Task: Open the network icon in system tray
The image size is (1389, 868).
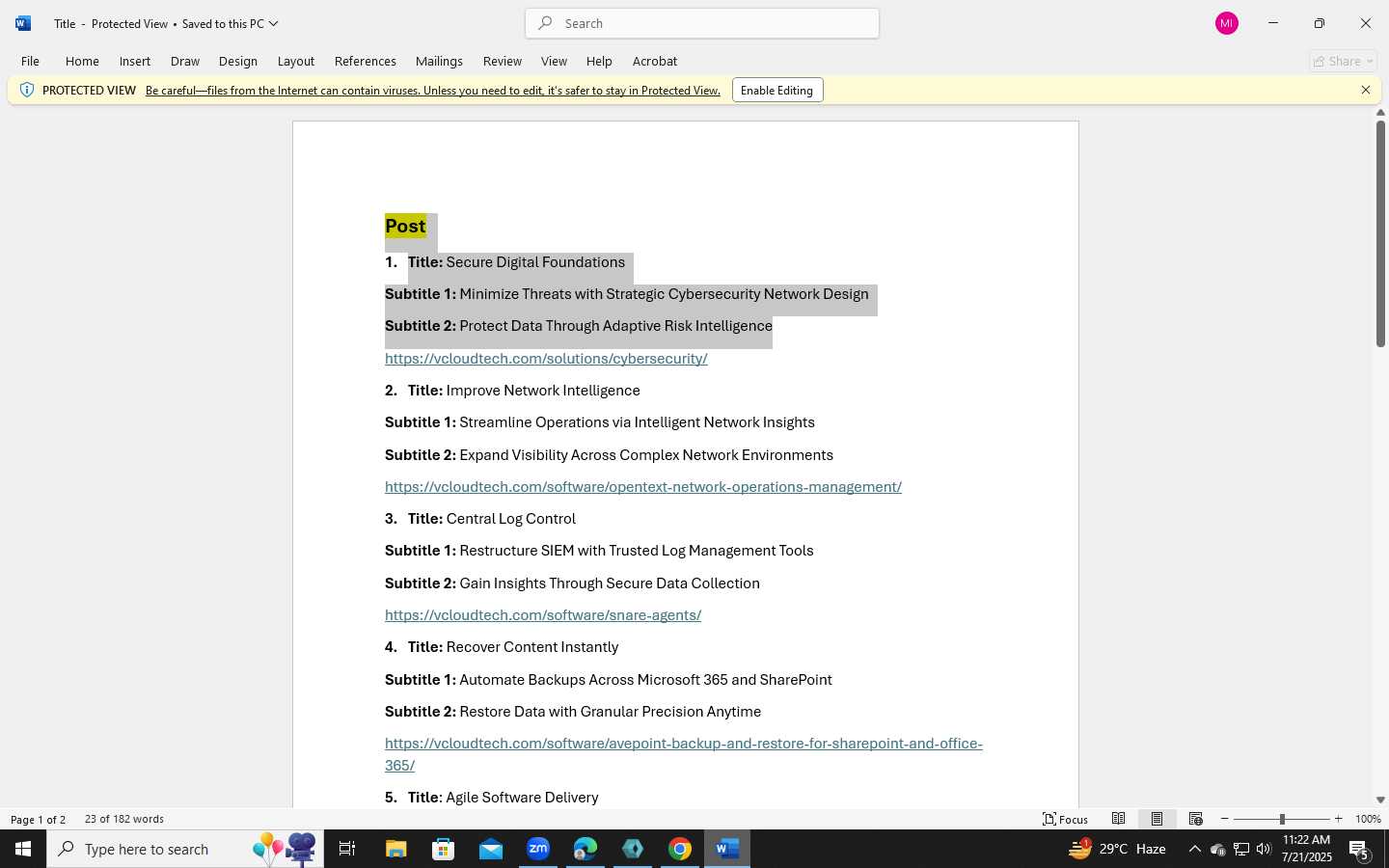Action: pos(1240,849)
